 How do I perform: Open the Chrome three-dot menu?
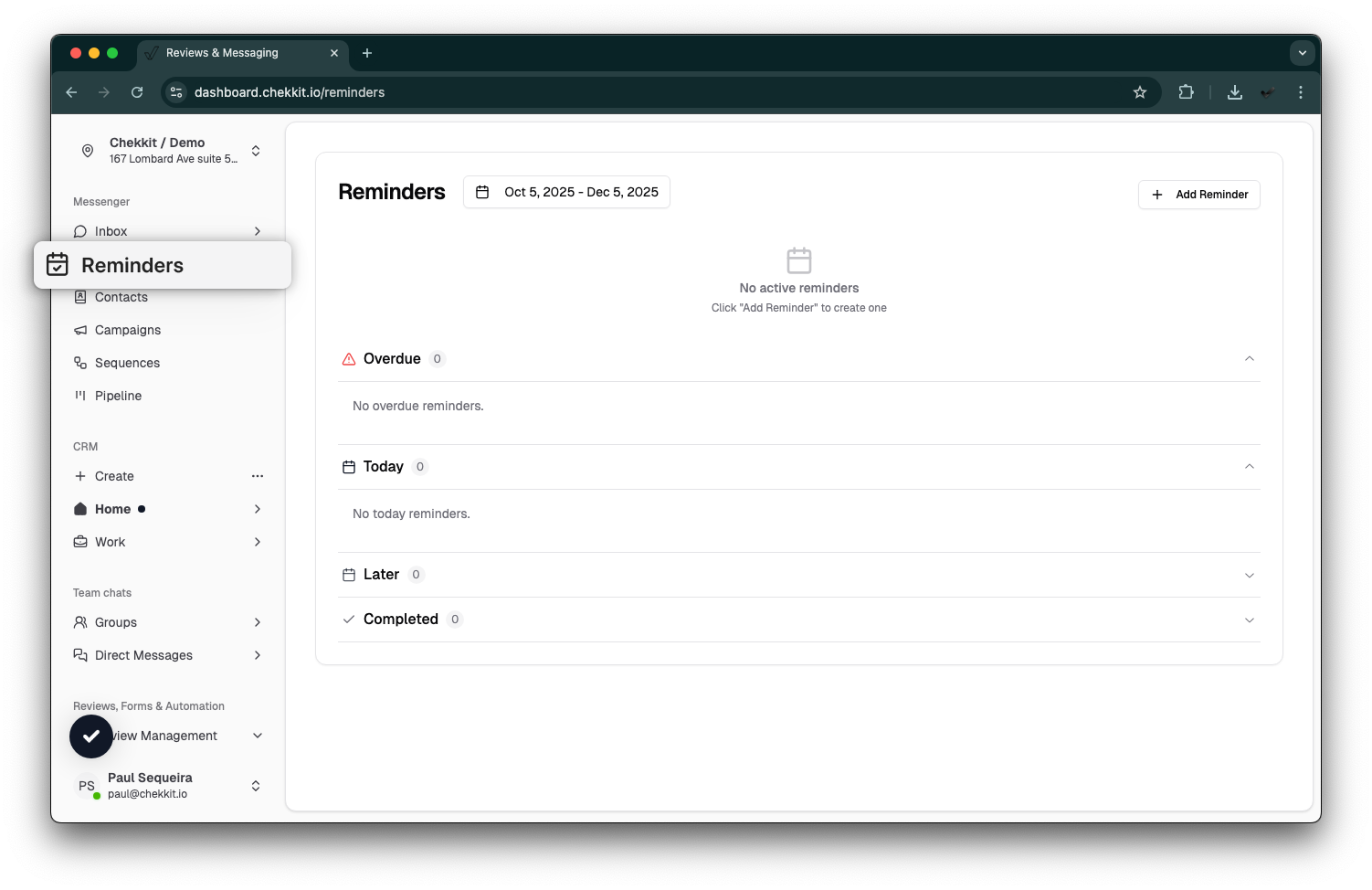coord(1301,92)
